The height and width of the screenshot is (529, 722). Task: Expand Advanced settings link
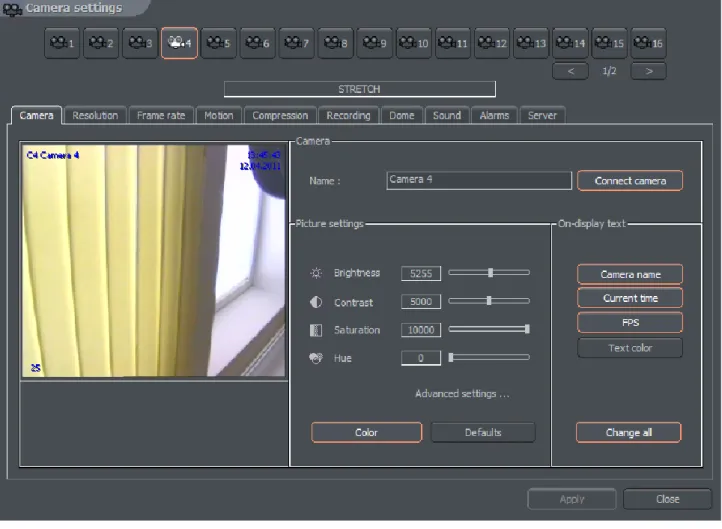(x=462, y=394)
